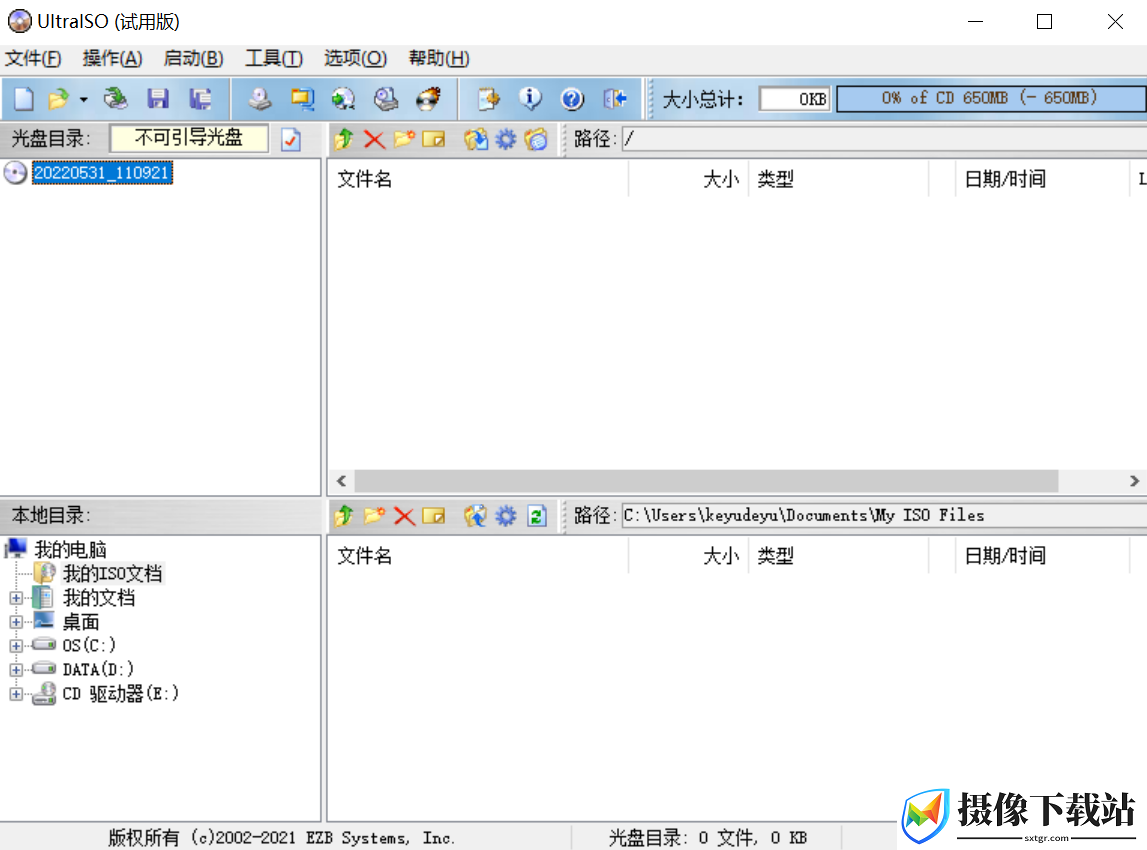Delete the selected item in the image pane
Image resolution: width=1147 pixels, height=850 pixels.
[x=374, y=139]
